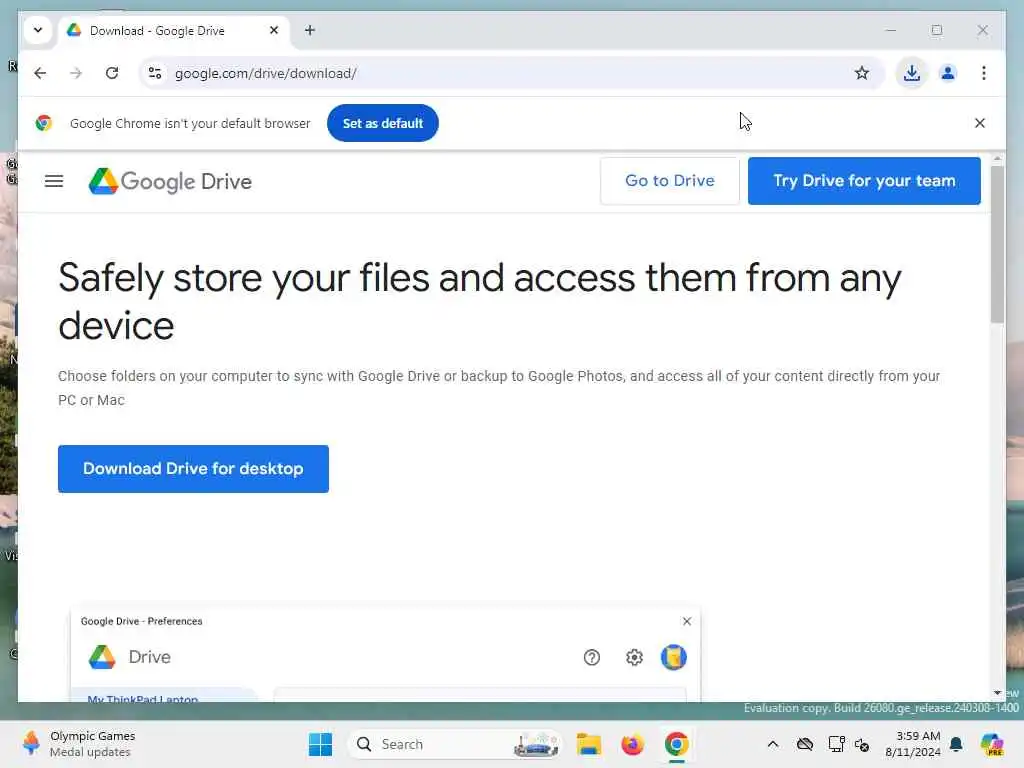Bookmark this page with star icon
Viewport: 1024px width, 768px height.
[862, 73]
